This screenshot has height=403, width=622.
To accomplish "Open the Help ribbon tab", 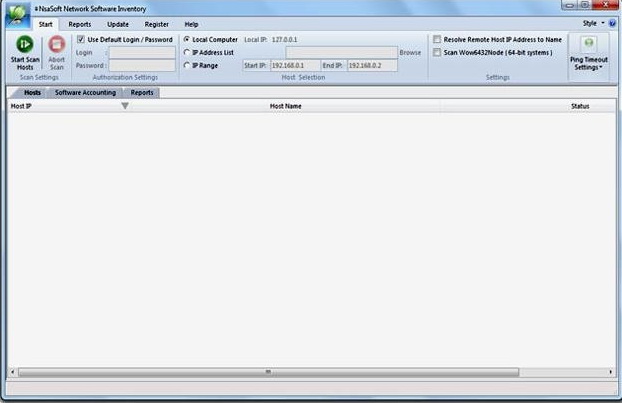I will pos(191,24).
